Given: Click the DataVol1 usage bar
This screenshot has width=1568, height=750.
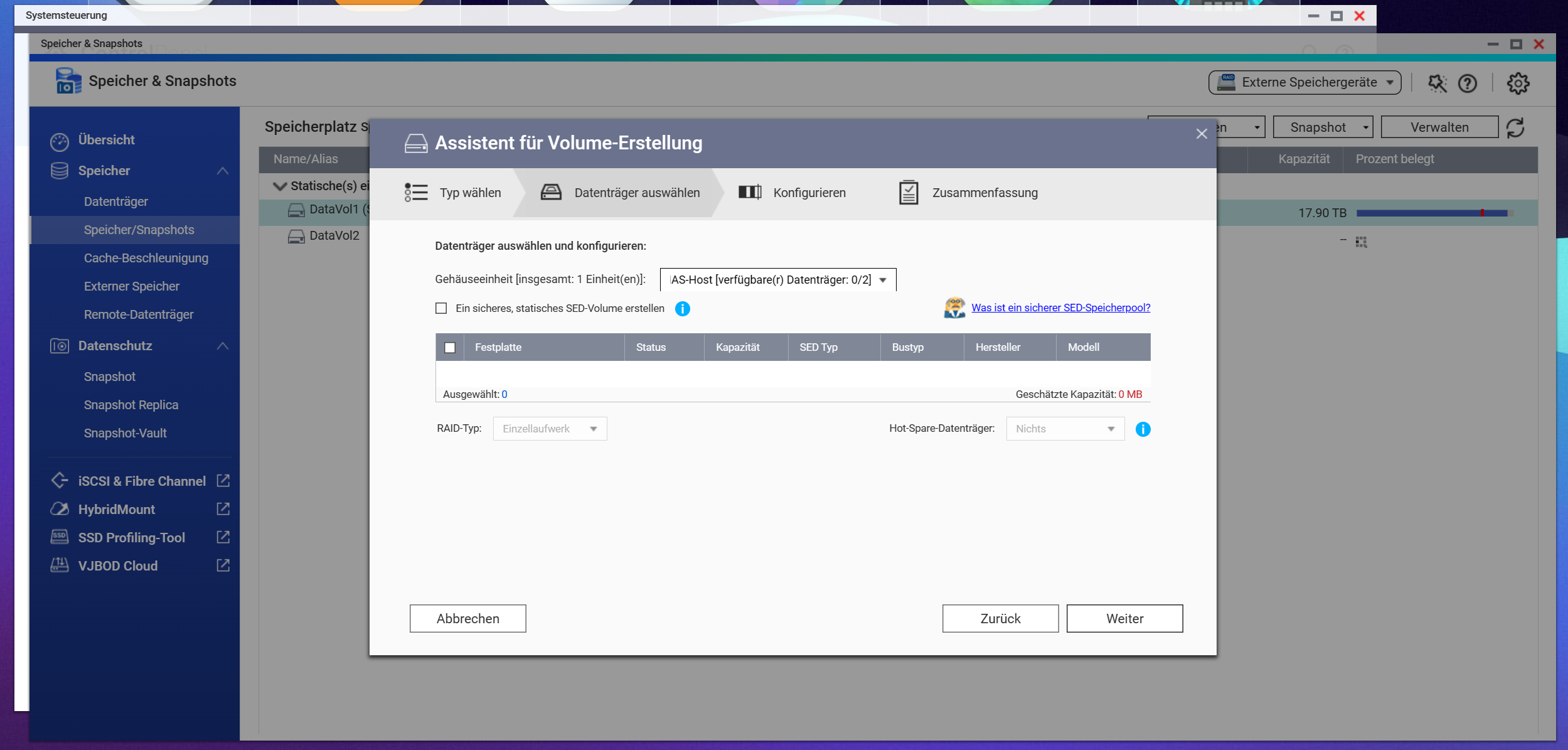Looking at the screenshot, I should click(1434, 213).
